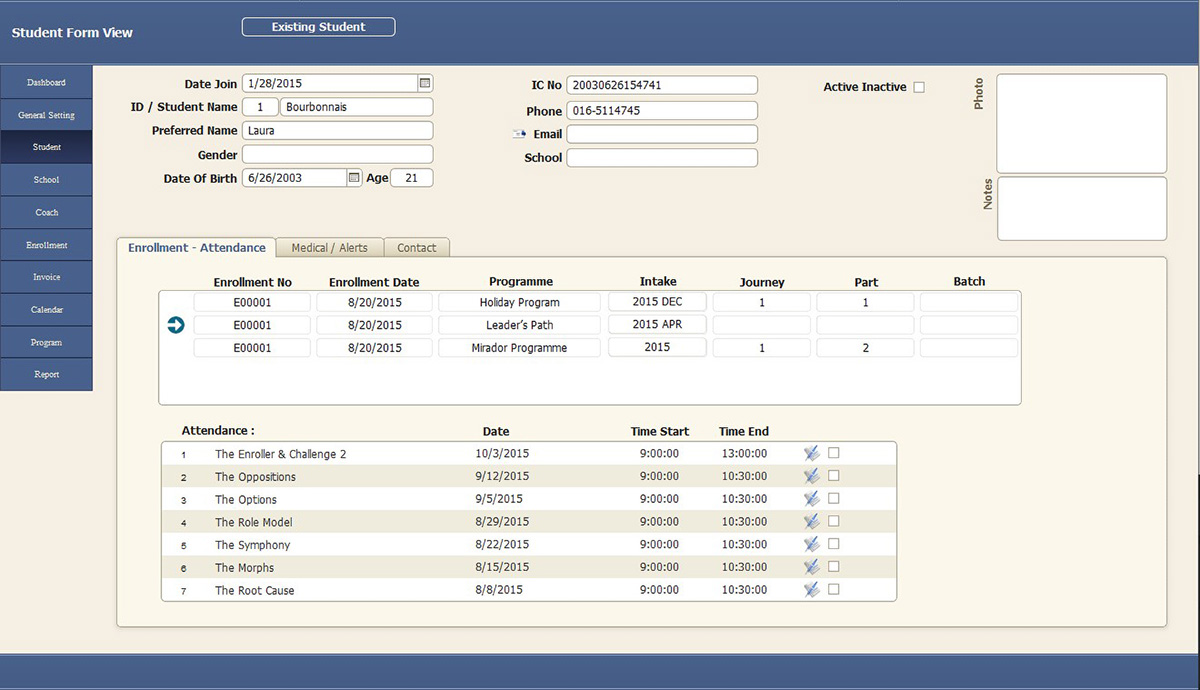The image size is (1200, 690).
Task: Click the Existing Student button
Action: coord(318,27)
